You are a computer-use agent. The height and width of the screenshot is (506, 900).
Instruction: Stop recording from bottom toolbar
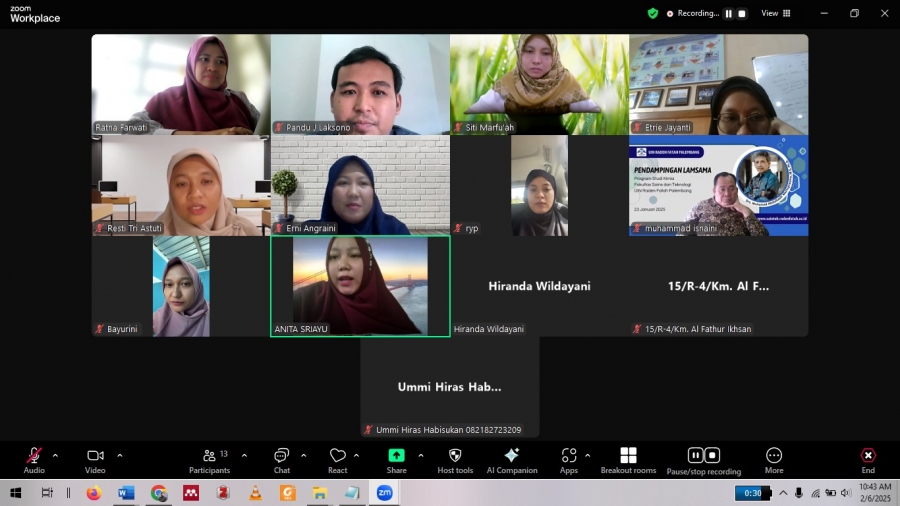point(712,455)
